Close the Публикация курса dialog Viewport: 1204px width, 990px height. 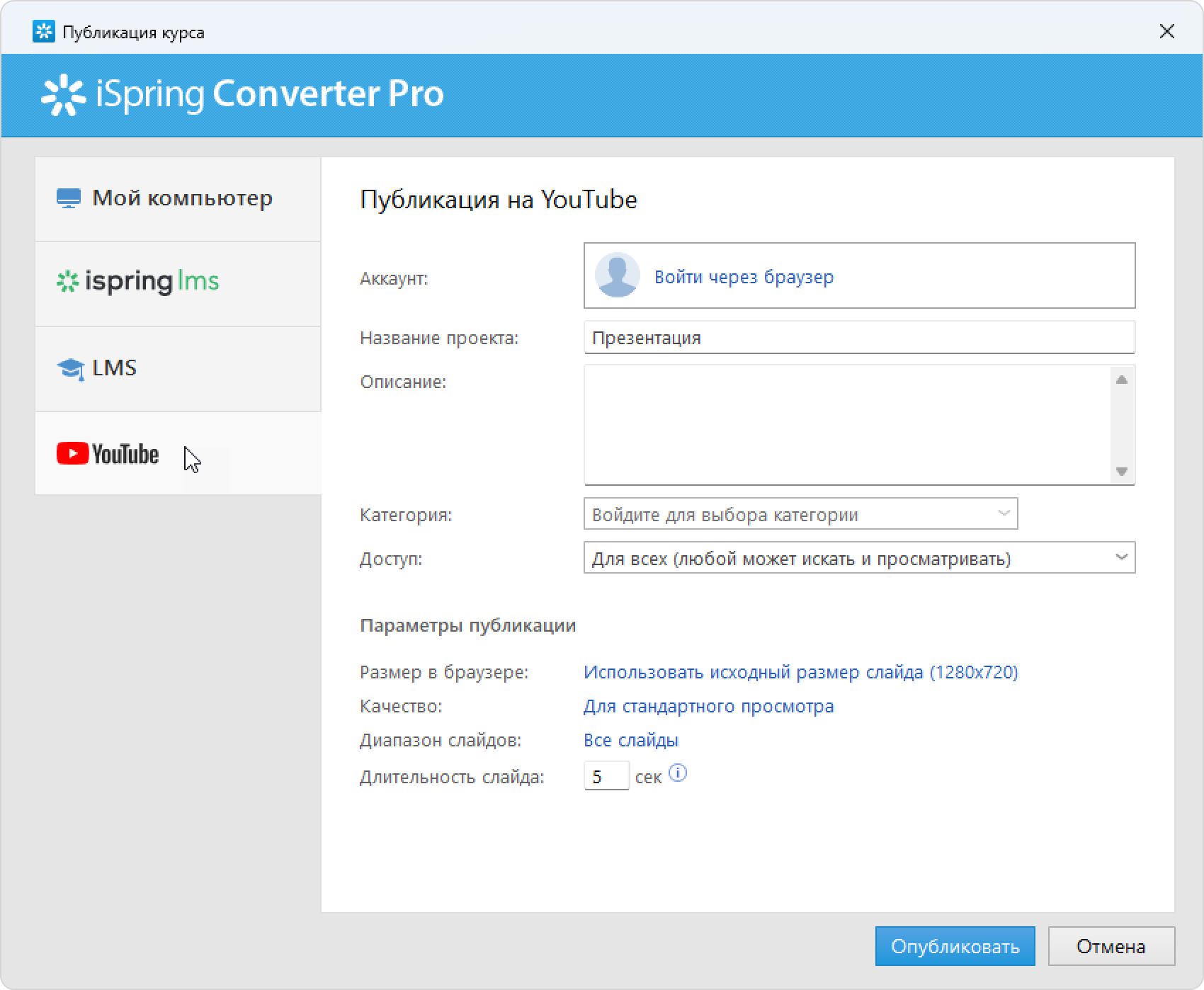[x=1167, y=31]
